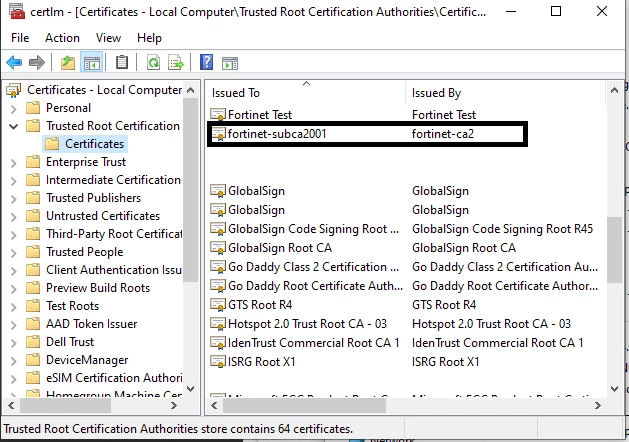629x442 pixels.
Task: Click the AAD Token Issuer folder icon
Action: click(33, 324)
